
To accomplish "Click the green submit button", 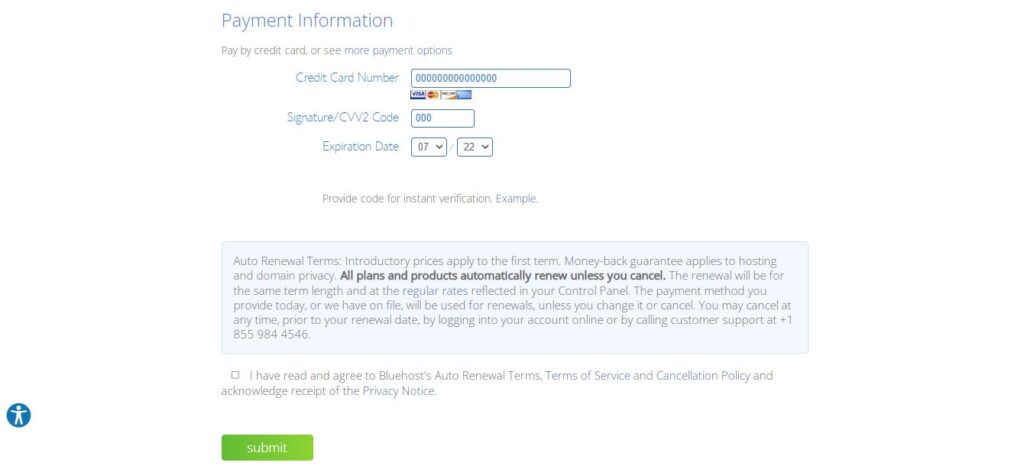I will (x=267, y=447).
